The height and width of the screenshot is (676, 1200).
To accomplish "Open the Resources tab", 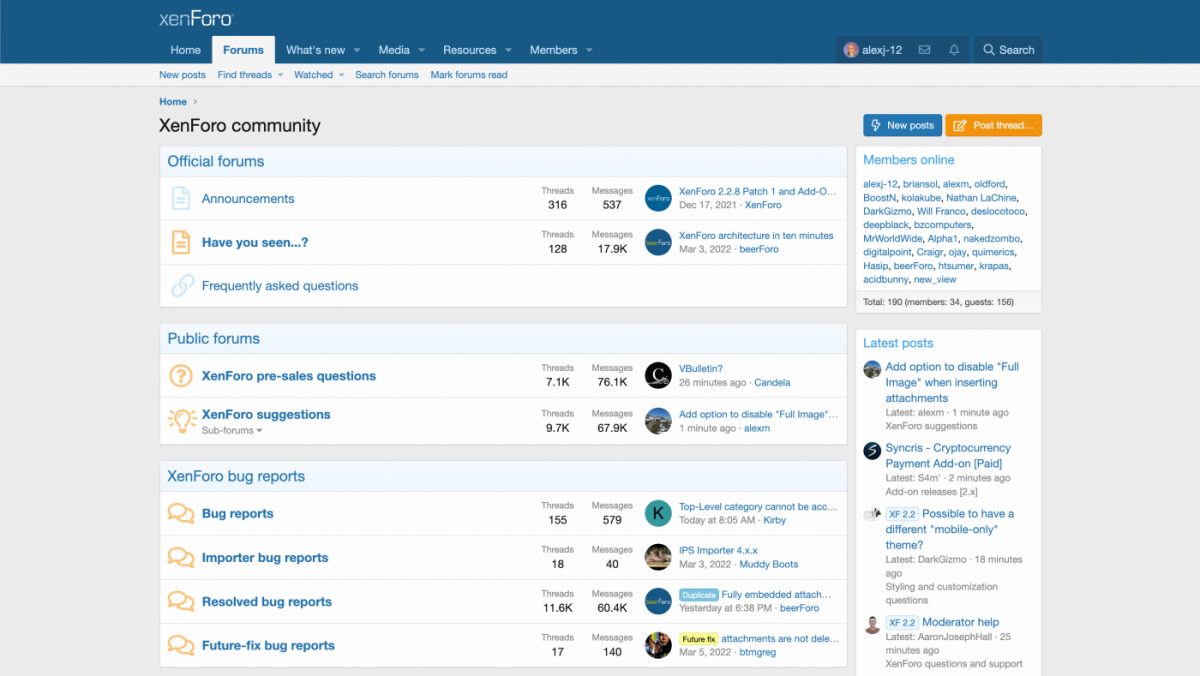I will (469, 50).
